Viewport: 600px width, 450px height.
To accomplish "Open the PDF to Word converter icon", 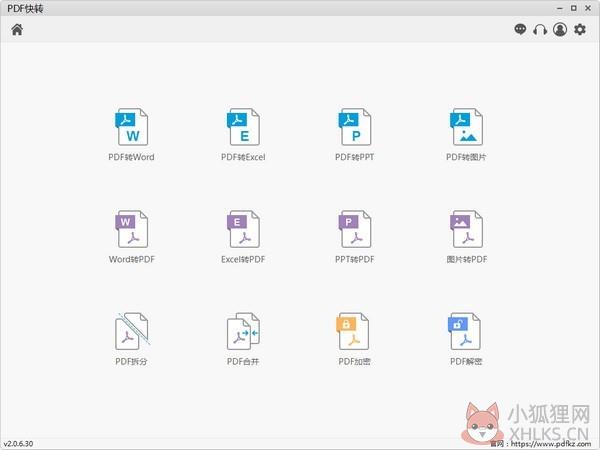I will tap(132, 127).
